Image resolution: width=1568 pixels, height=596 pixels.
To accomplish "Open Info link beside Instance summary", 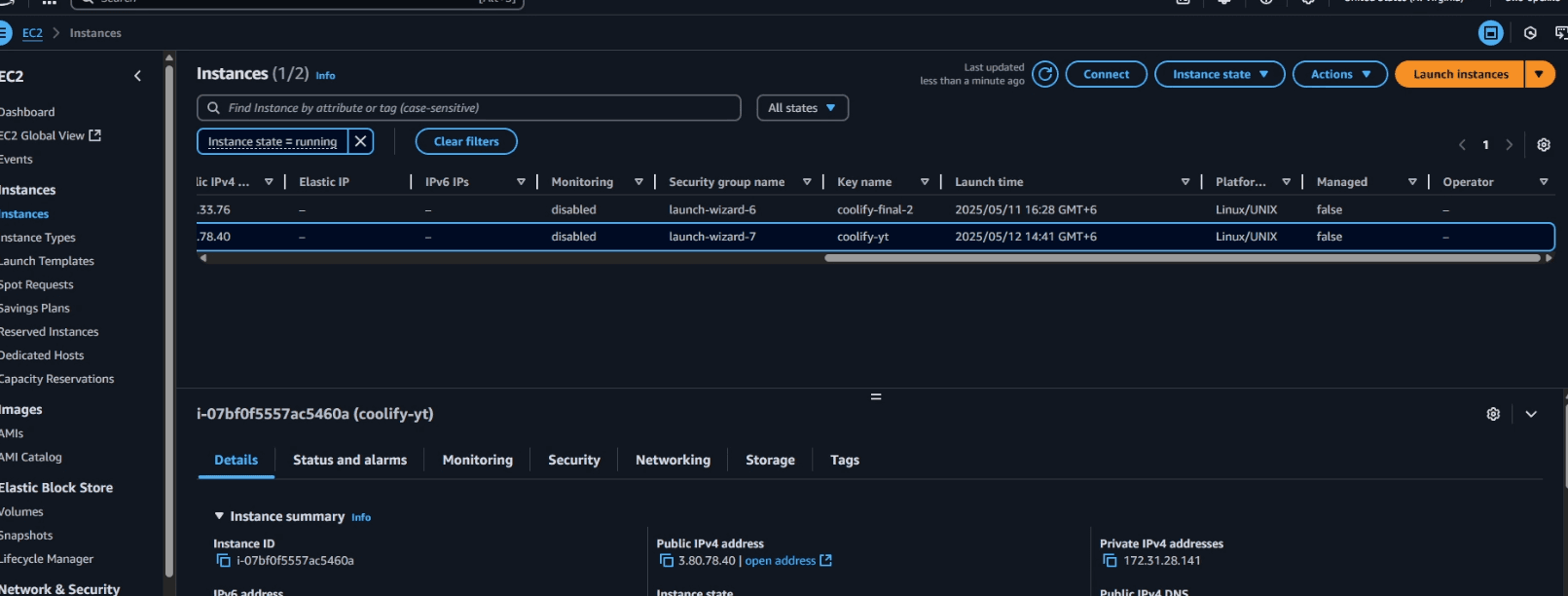I will 361,517.
